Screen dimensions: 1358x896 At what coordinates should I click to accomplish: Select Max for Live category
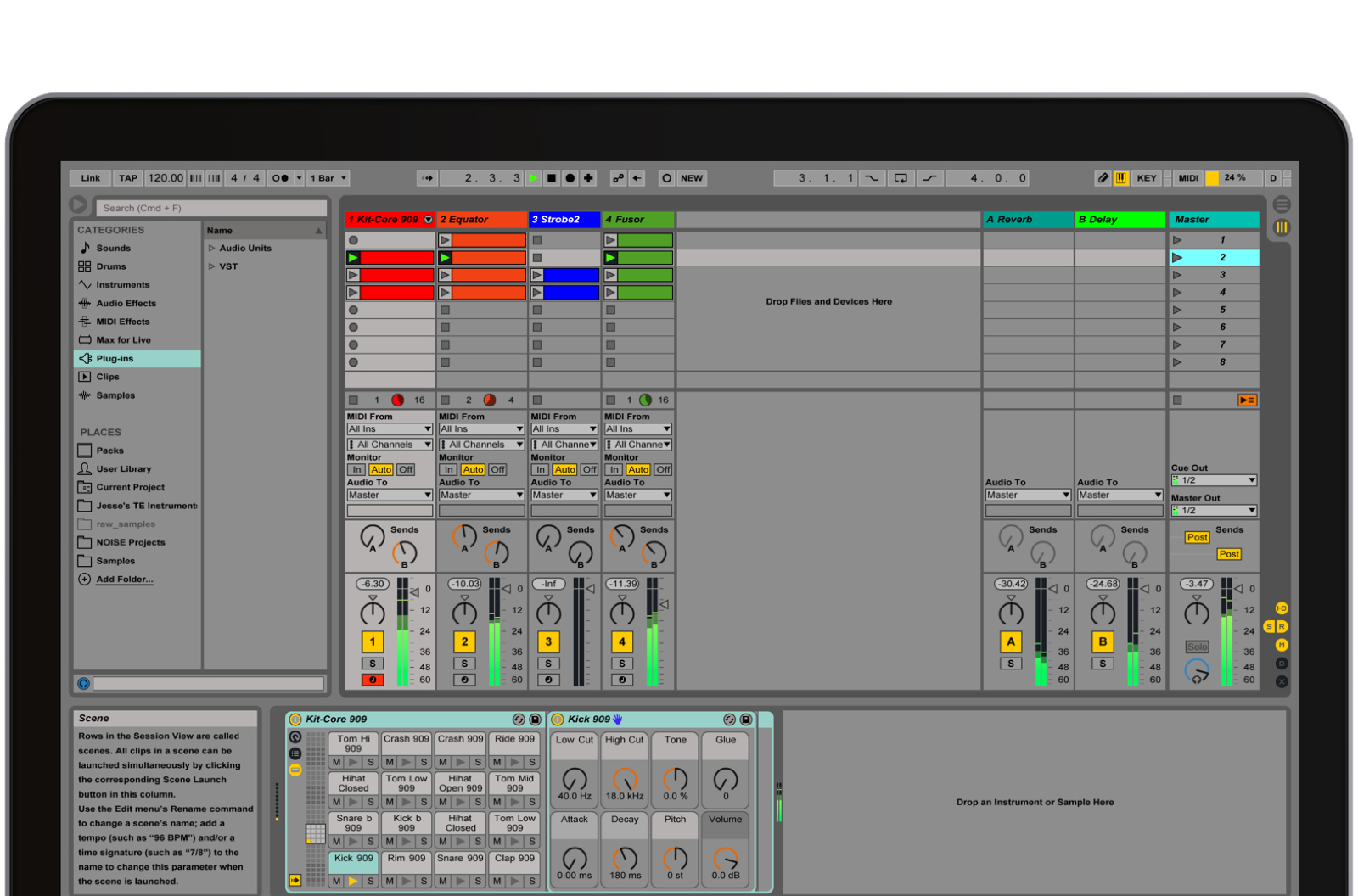(123, 340)
